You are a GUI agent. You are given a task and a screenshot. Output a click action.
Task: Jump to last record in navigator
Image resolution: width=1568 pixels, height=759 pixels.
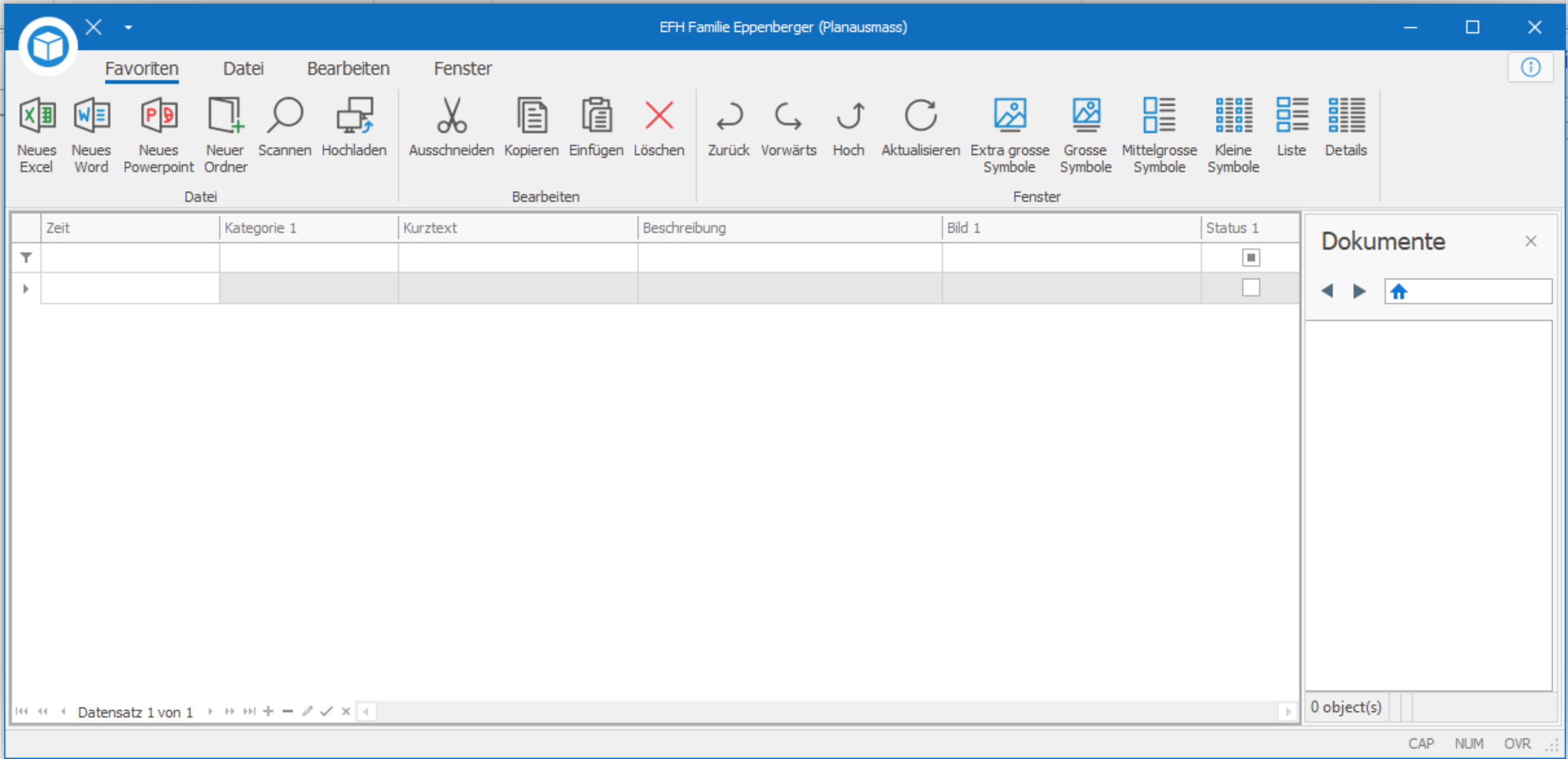pyautogui.click(x=249, y=711)
